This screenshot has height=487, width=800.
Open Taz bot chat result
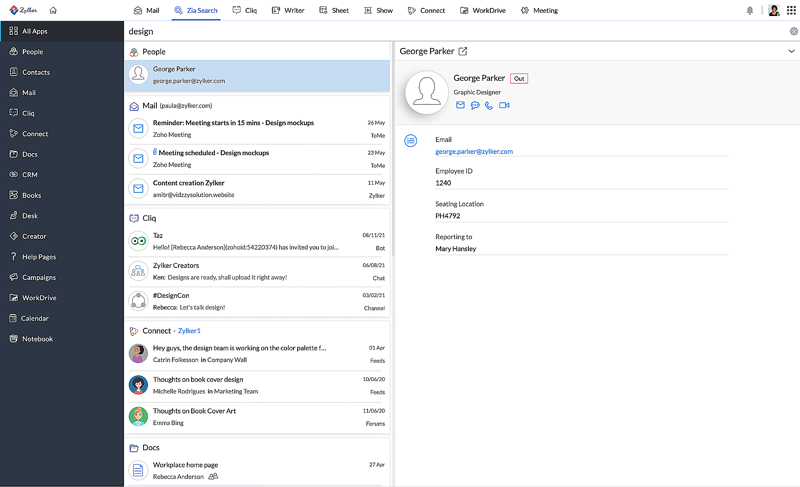258,241
